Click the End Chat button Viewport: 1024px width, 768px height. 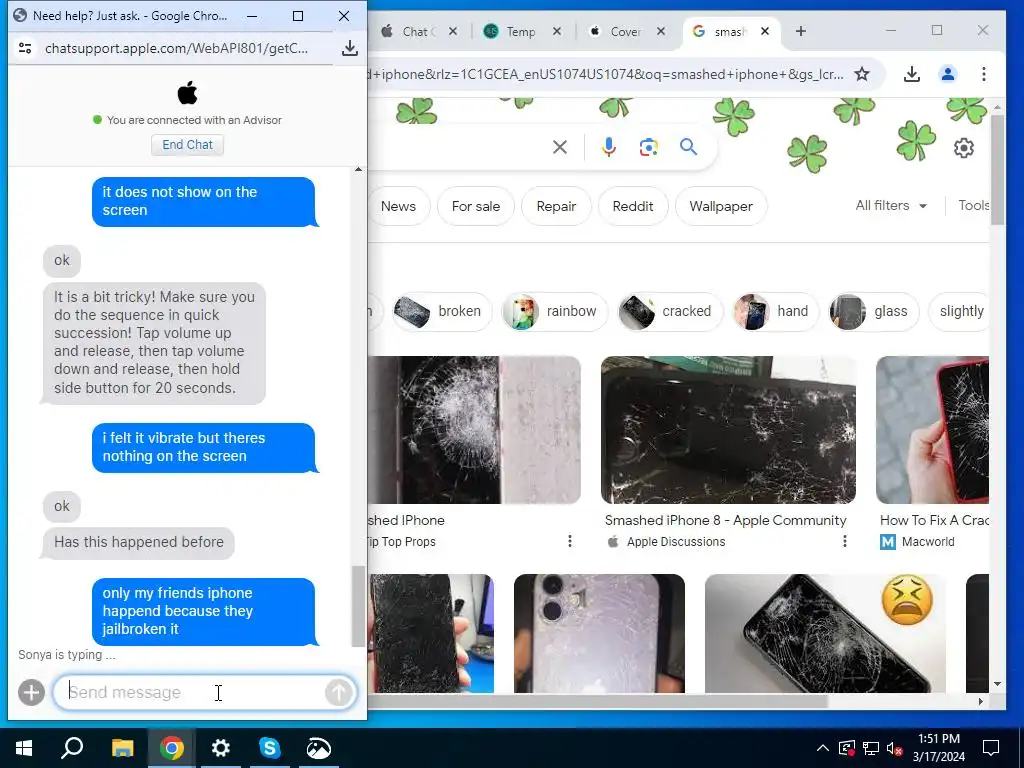(x=187, y=145)
